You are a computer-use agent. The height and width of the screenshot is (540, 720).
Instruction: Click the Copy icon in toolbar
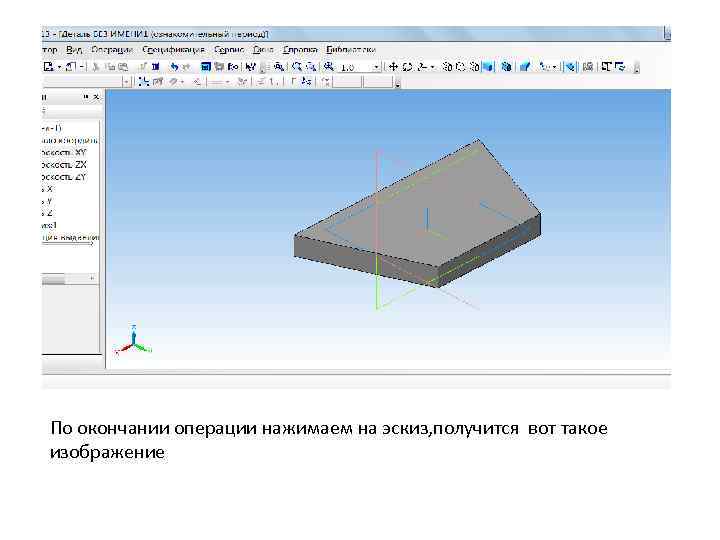(x=110, y=67)
